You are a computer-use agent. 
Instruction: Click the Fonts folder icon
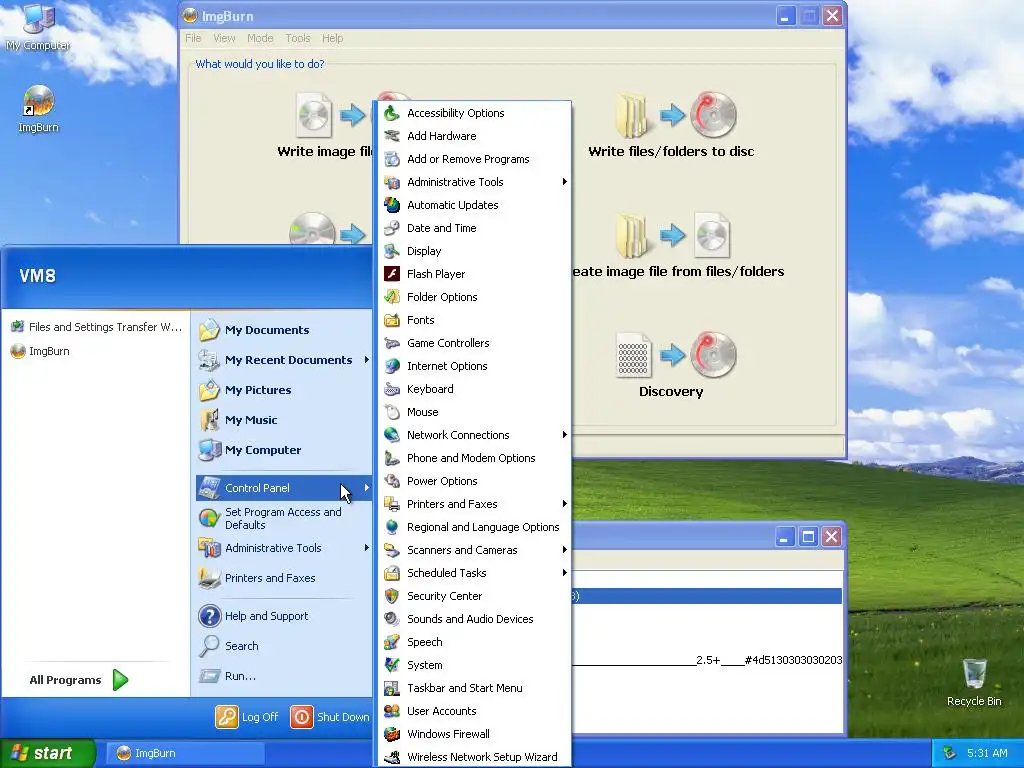[x=392, y=320]
